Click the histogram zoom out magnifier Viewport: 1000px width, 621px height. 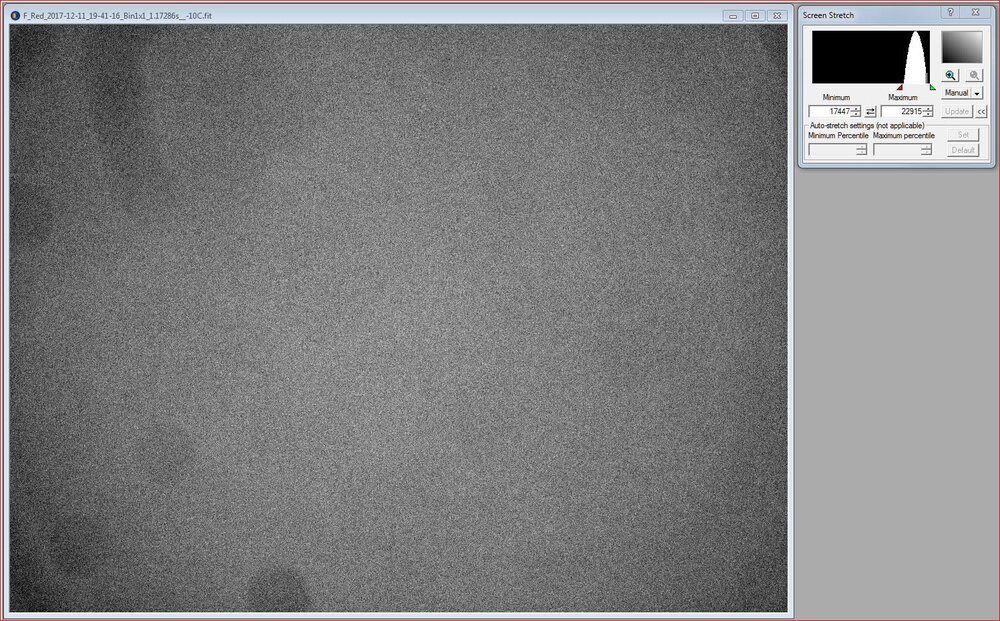point(973,75)
